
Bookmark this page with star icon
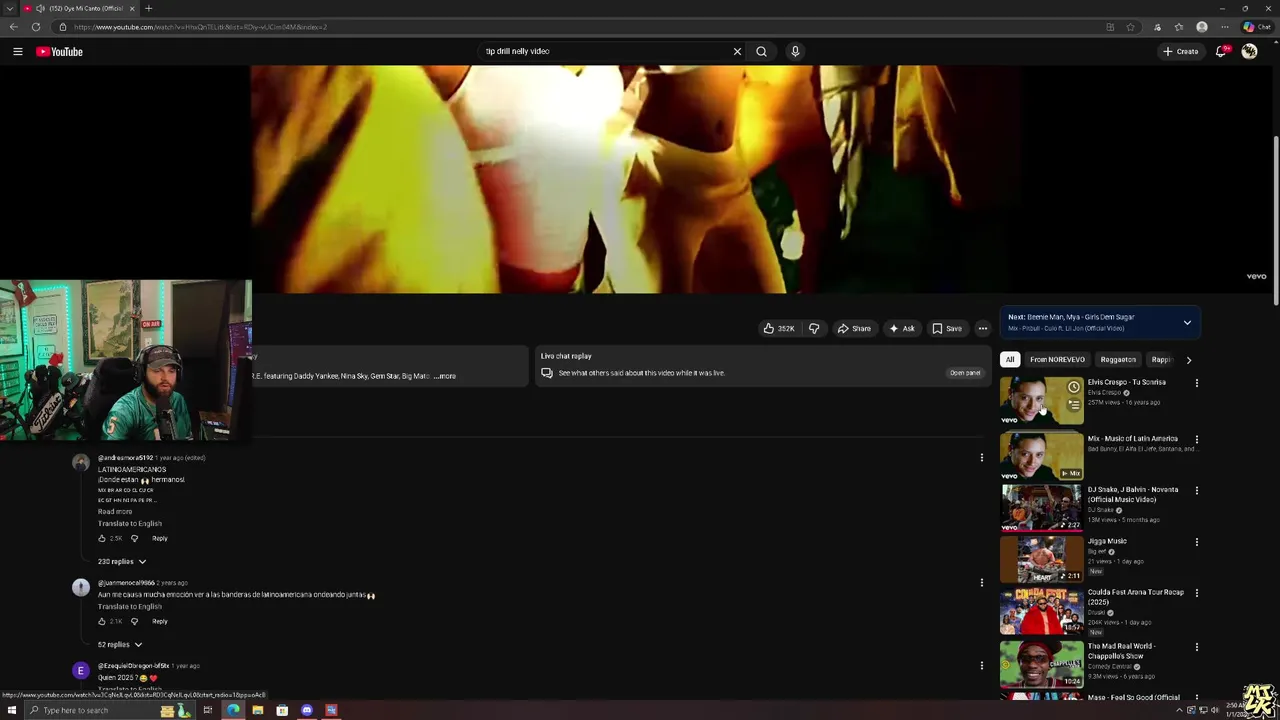(1131, 27)
